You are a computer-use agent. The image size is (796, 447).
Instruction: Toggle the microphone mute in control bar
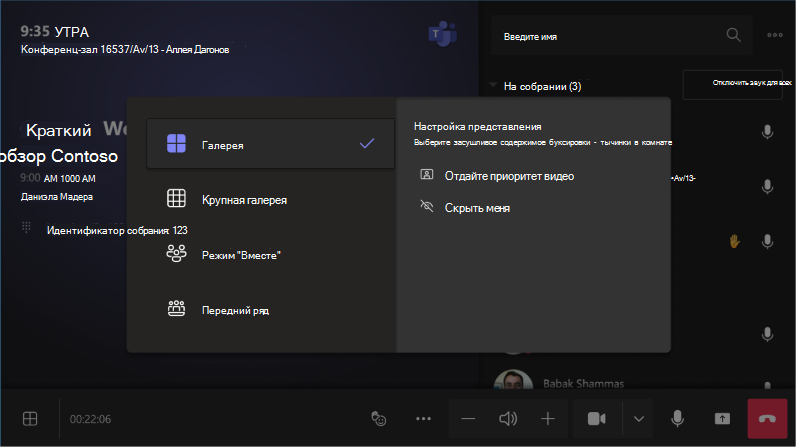coord(677,419)
